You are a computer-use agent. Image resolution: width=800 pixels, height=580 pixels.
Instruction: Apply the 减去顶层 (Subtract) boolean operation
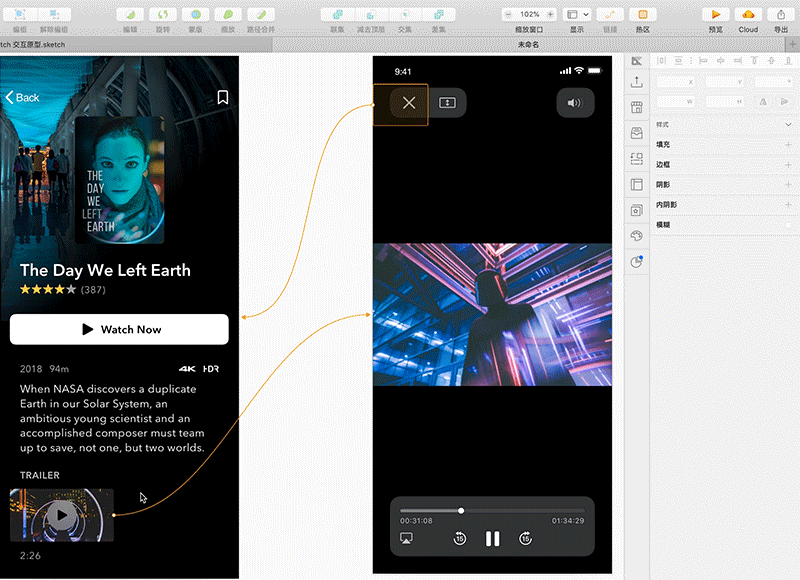click(371, 14)
